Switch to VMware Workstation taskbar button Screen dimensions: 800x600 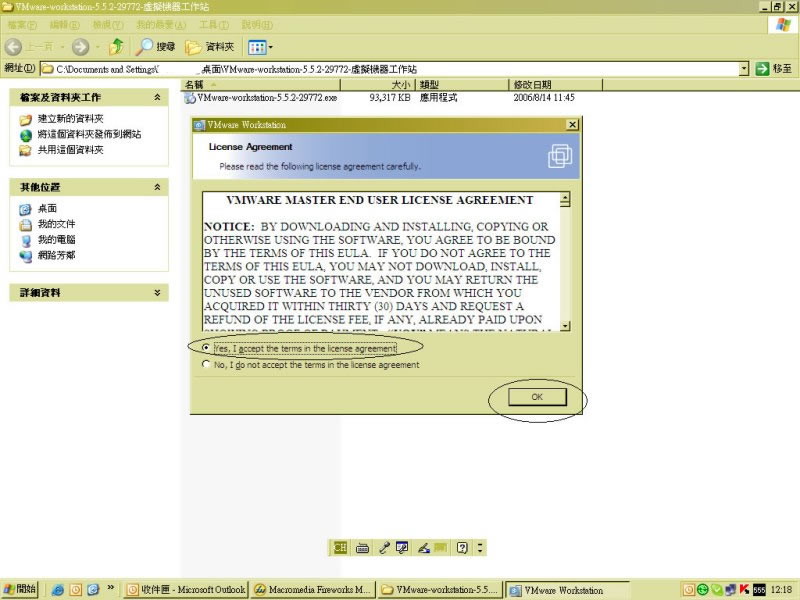(566, 590)
